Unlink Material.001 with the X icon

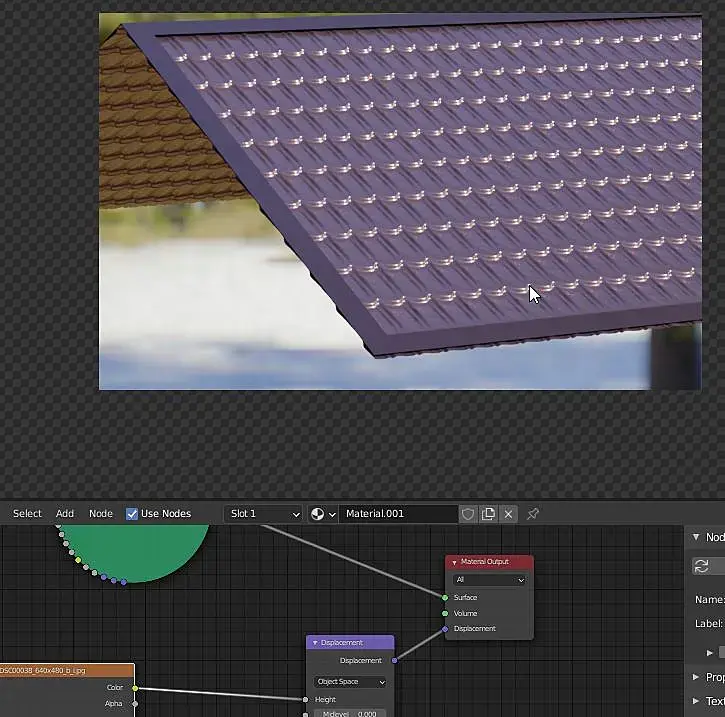coord(509,514)
